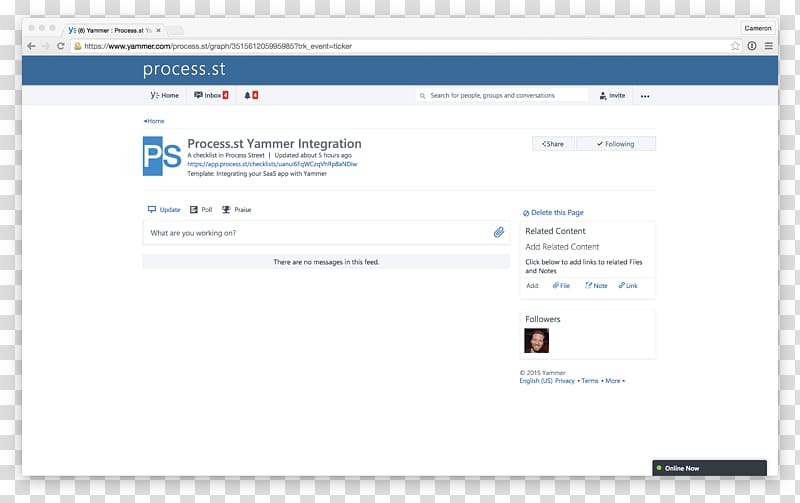Open the Chrome hamburger menu
This screenshot has height=503, width=800.
click(x=768, y=46)
